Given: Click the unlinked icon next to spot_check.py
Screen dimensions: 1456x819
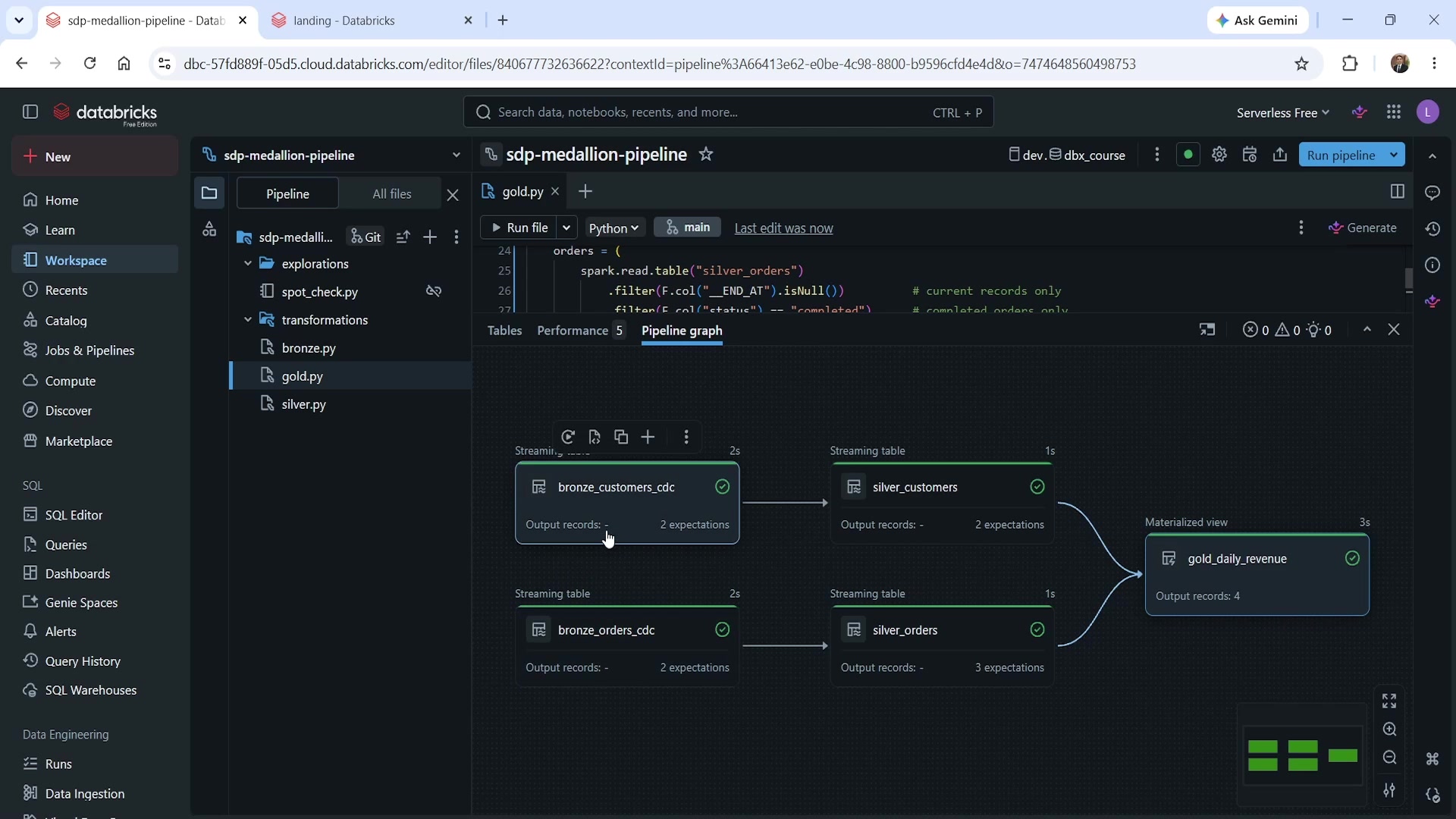Looking at the screenshot, I should 434,291.
